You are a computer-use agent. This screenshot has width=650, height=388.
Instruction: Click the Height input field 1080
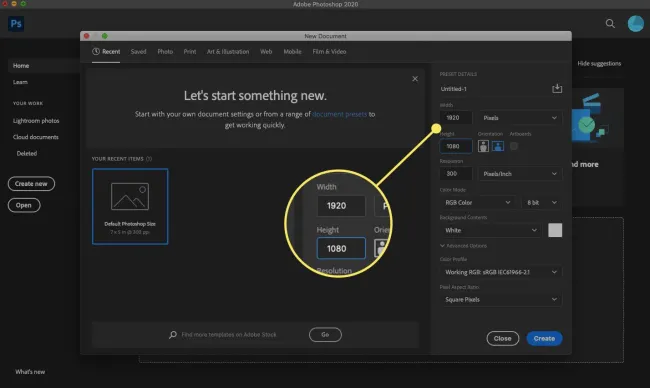point(456,146)
